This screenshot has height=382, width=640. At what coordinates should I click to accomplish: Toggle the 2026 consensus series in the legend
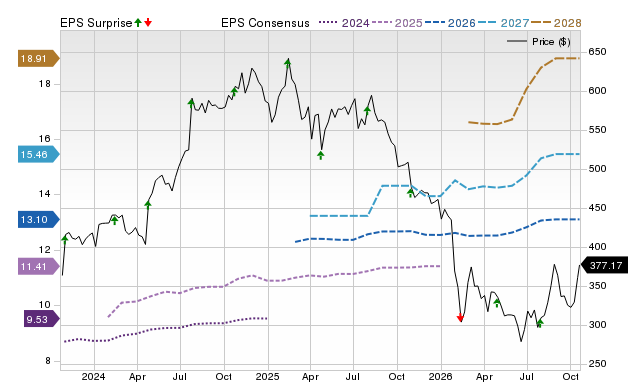pos(450,23)
